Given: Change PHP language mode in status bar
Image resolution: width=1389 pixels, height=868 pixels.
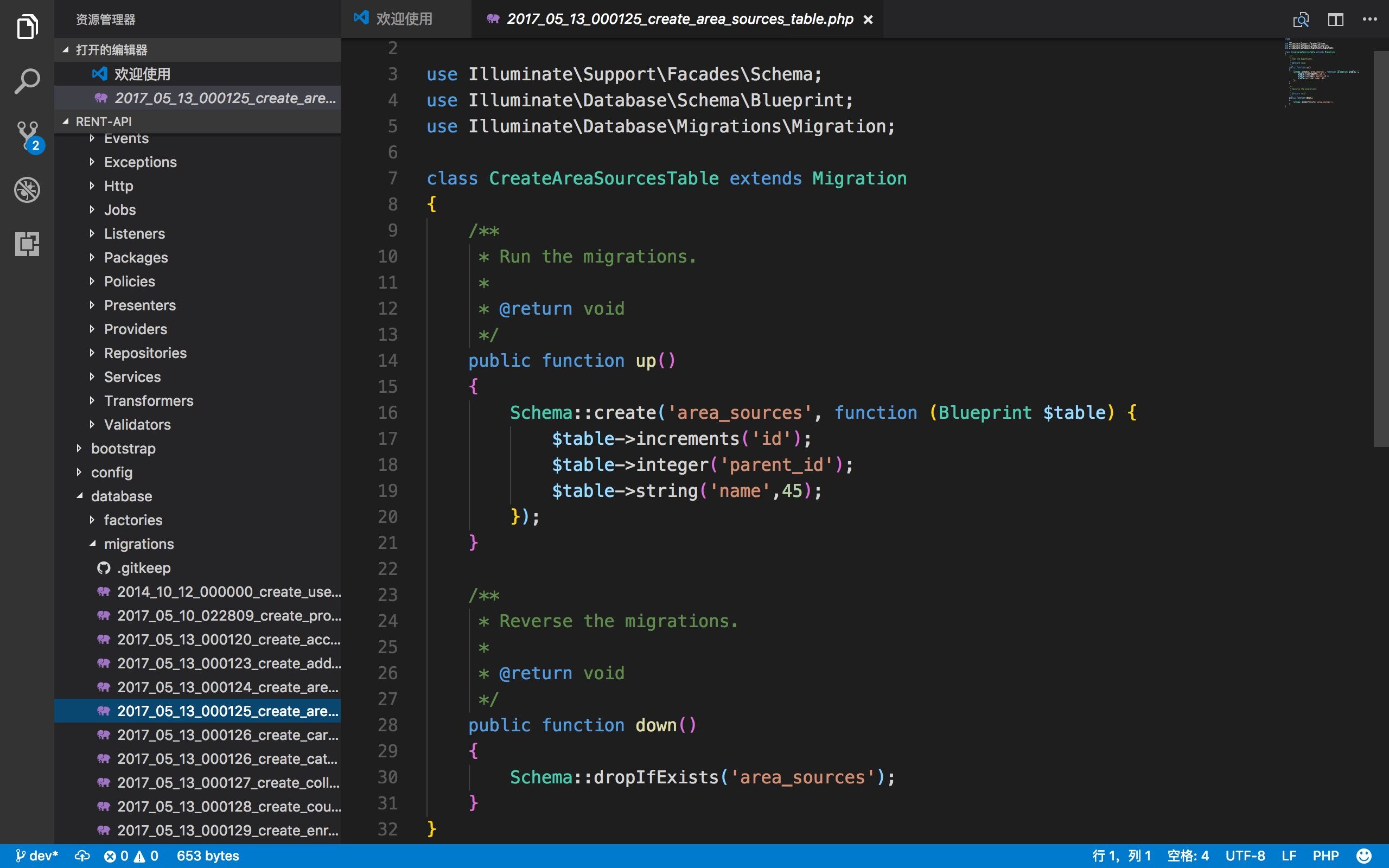Looking at the screenshot, I should tap(1326, 856).
